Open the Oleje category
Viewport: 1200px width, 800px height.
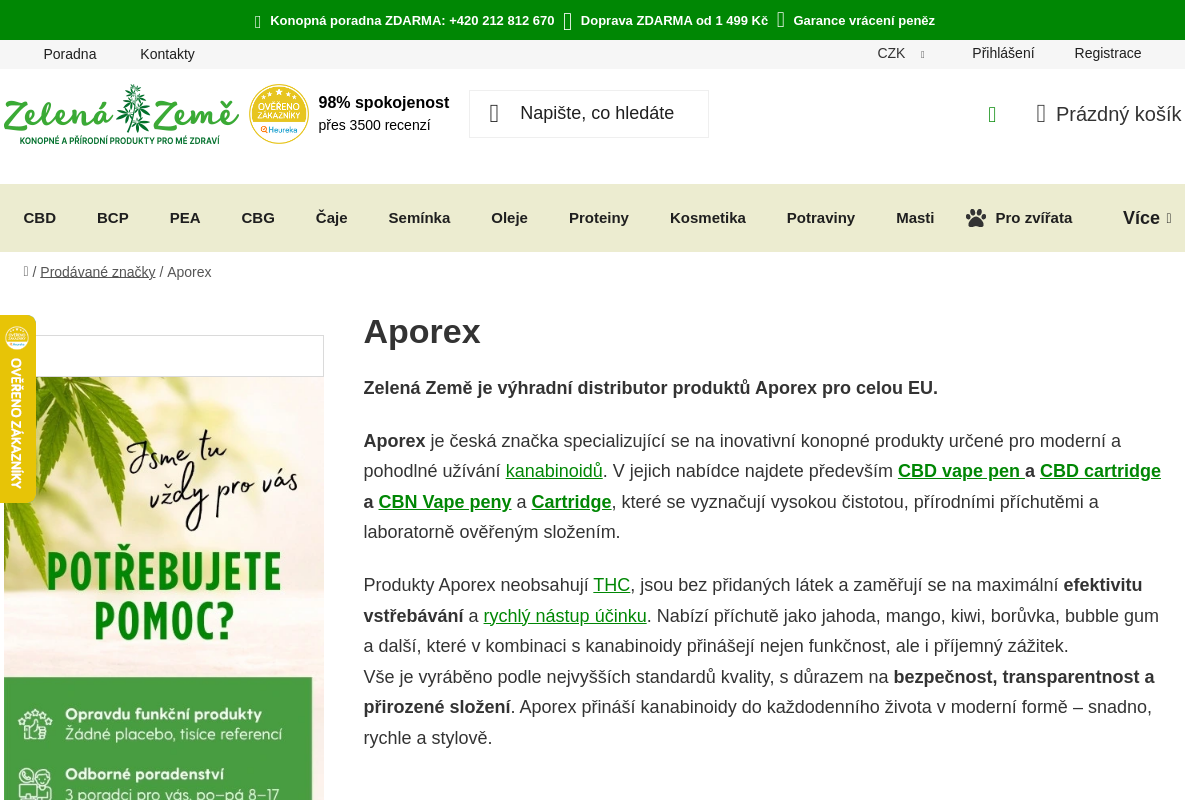(x=509, y=218)
